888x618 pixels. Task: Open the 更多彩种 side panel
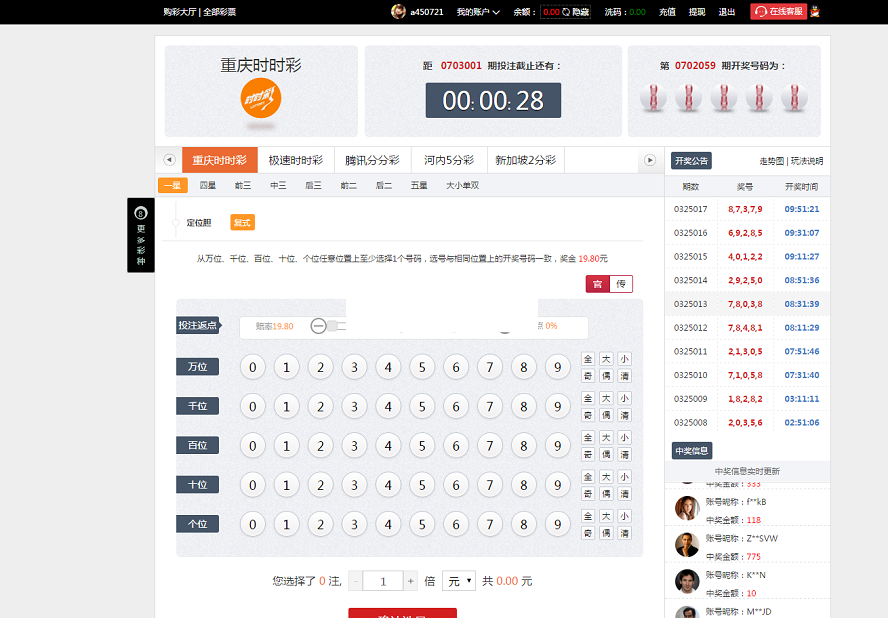click(141, 235)
